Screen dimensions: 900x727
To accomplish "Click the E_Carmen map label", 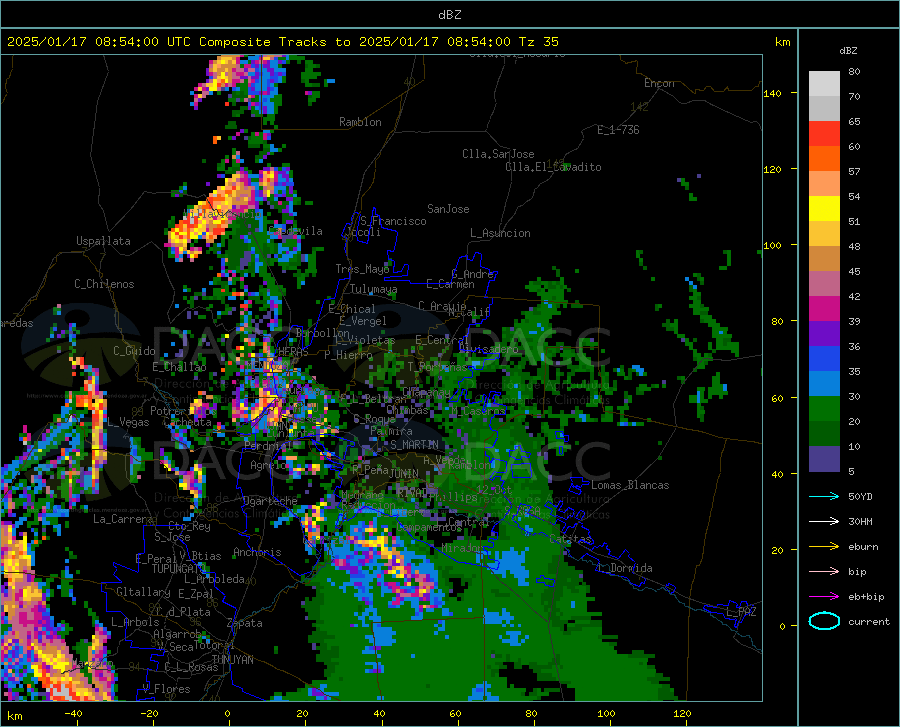I will click(450, 284).
